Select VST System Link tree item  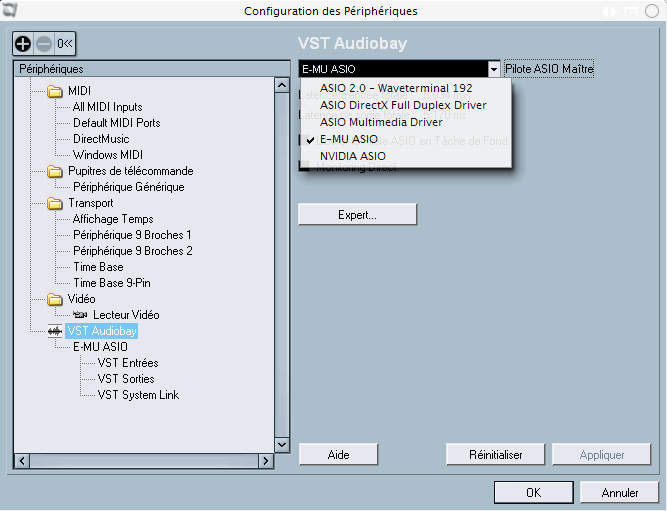(138, 395)
